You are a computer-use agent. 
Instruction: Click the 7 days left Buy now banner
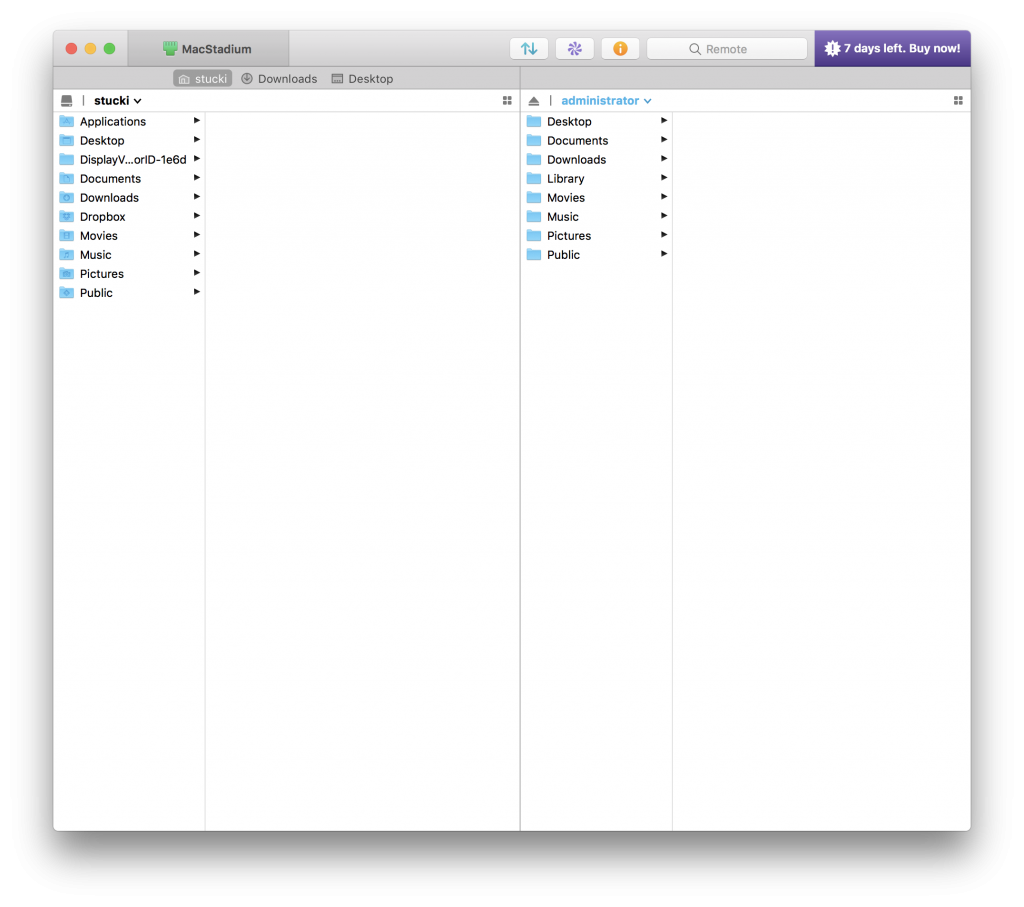(892, 48)
